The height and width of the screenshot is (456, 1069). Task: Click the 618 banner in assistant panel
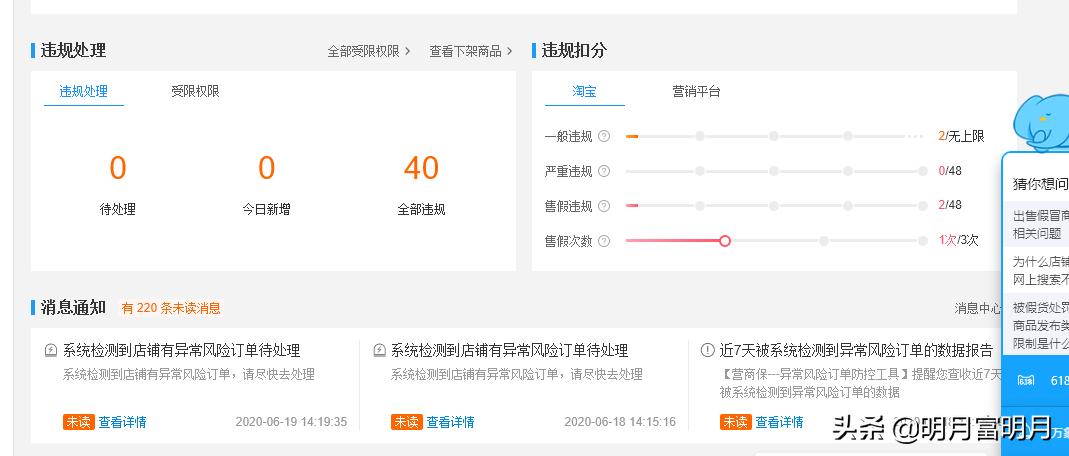pyautogui.click(x=1038, y=380)
